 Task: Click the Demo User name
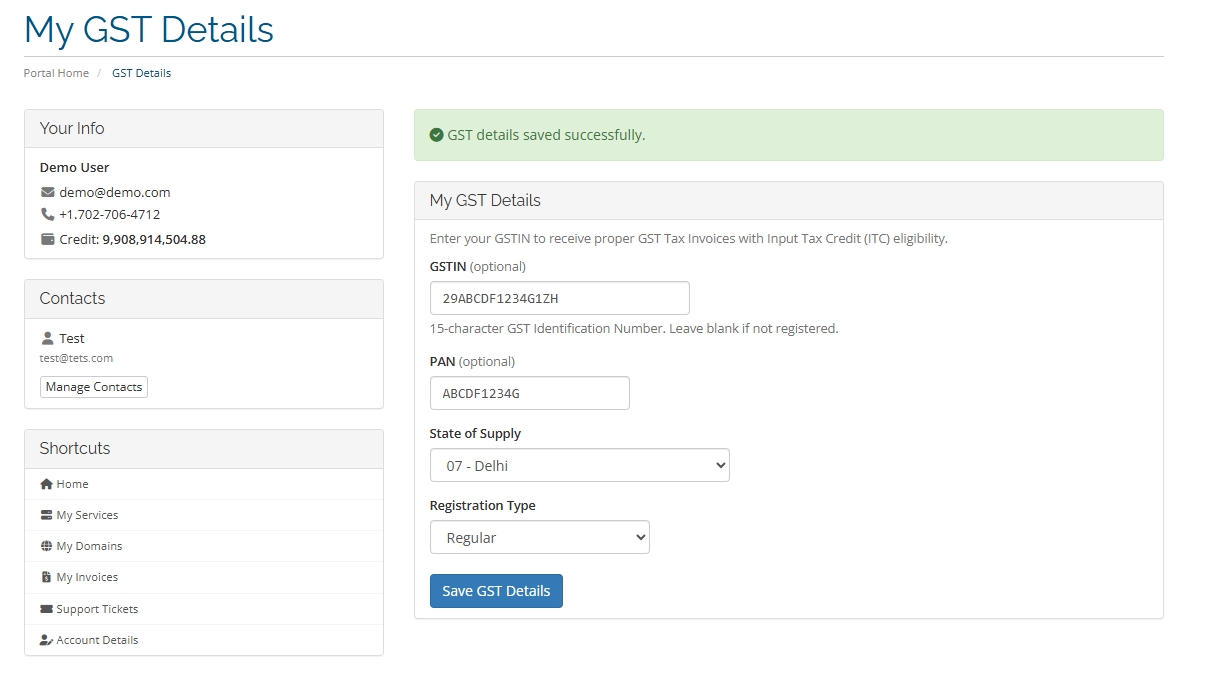pyautogui.click(x=74, y=167)
